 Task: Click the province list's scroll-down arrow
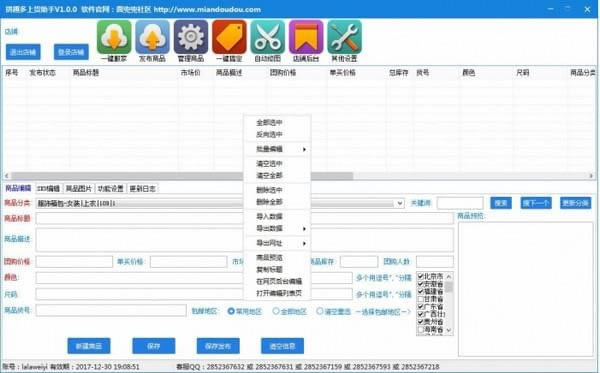point(449,330)
